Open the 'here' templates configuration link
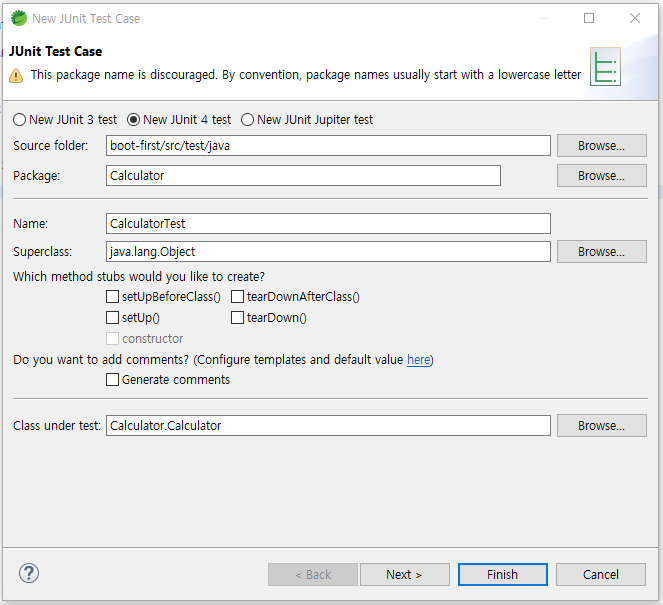 418,360
